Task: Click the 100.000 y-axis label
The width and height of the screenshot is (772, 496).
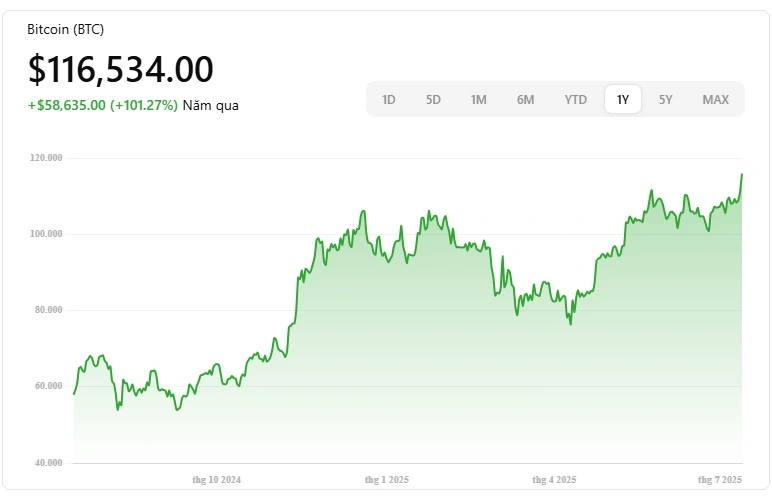Action: [47, 234]
